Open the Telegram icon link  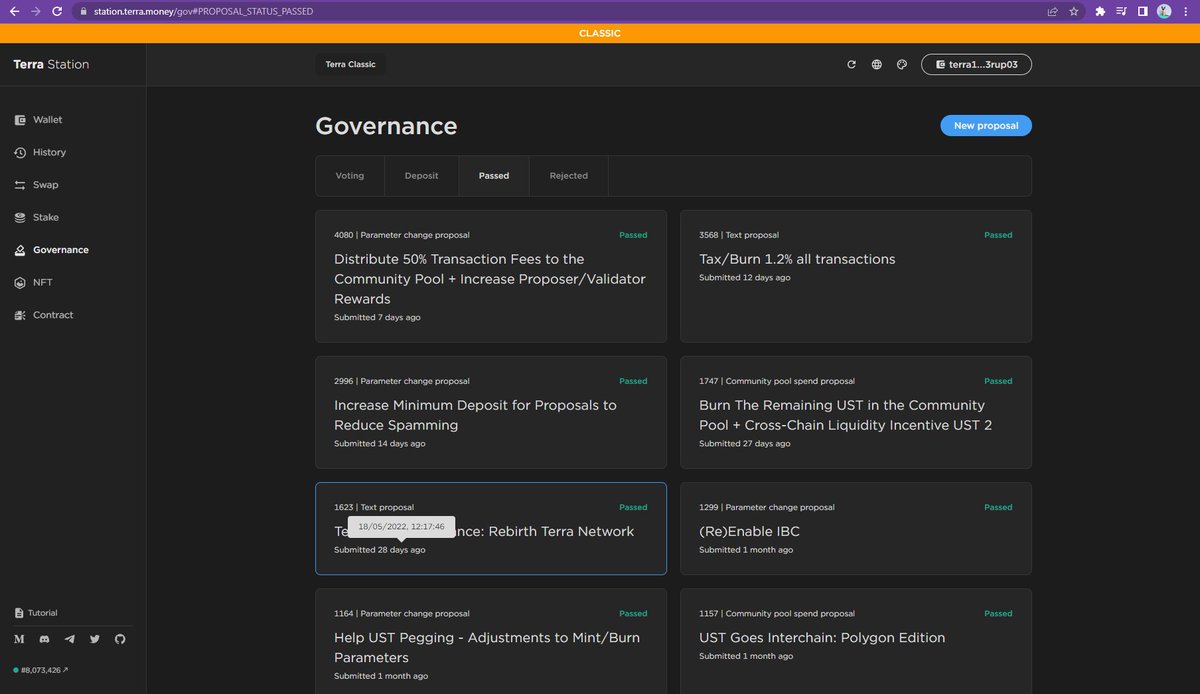pos(69,639)
